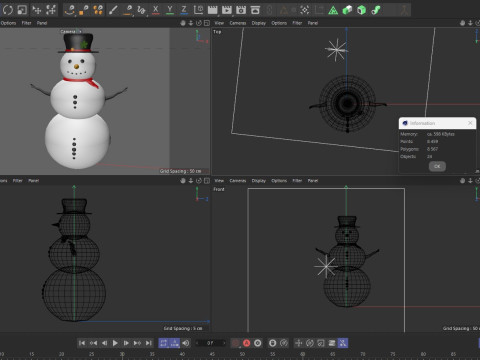Decrease frame with left arrow of frame field
This screenshot has height=360, width=480.
tap(197, 343)
